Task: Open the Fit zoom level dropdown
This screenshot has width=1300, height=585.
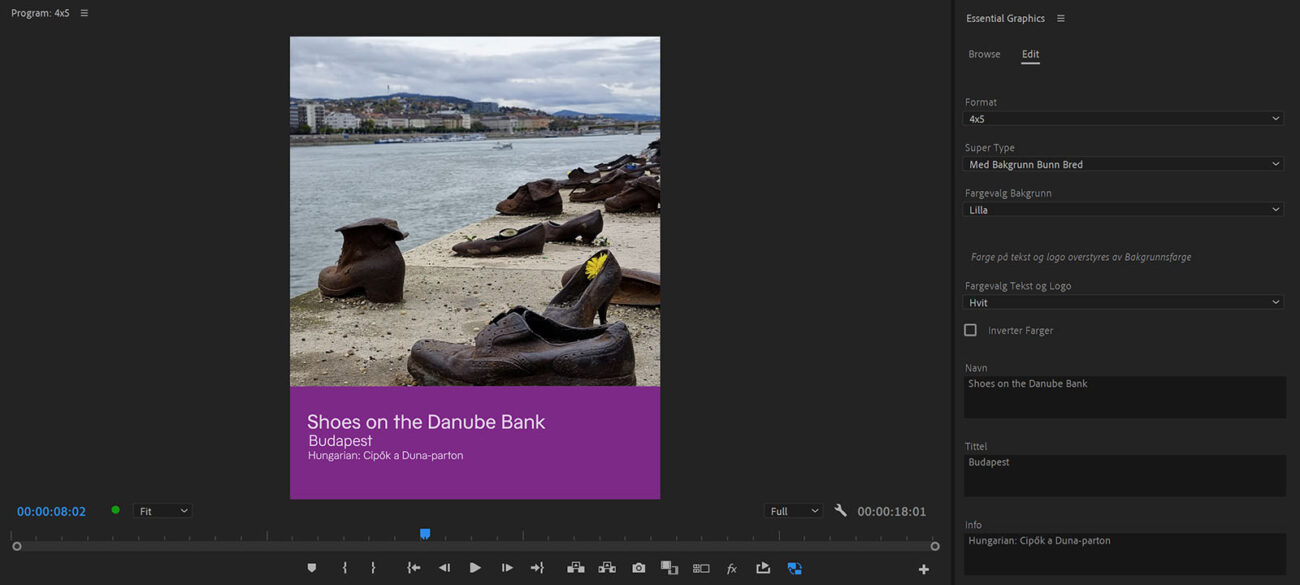Action: click(x=162, y=511)
